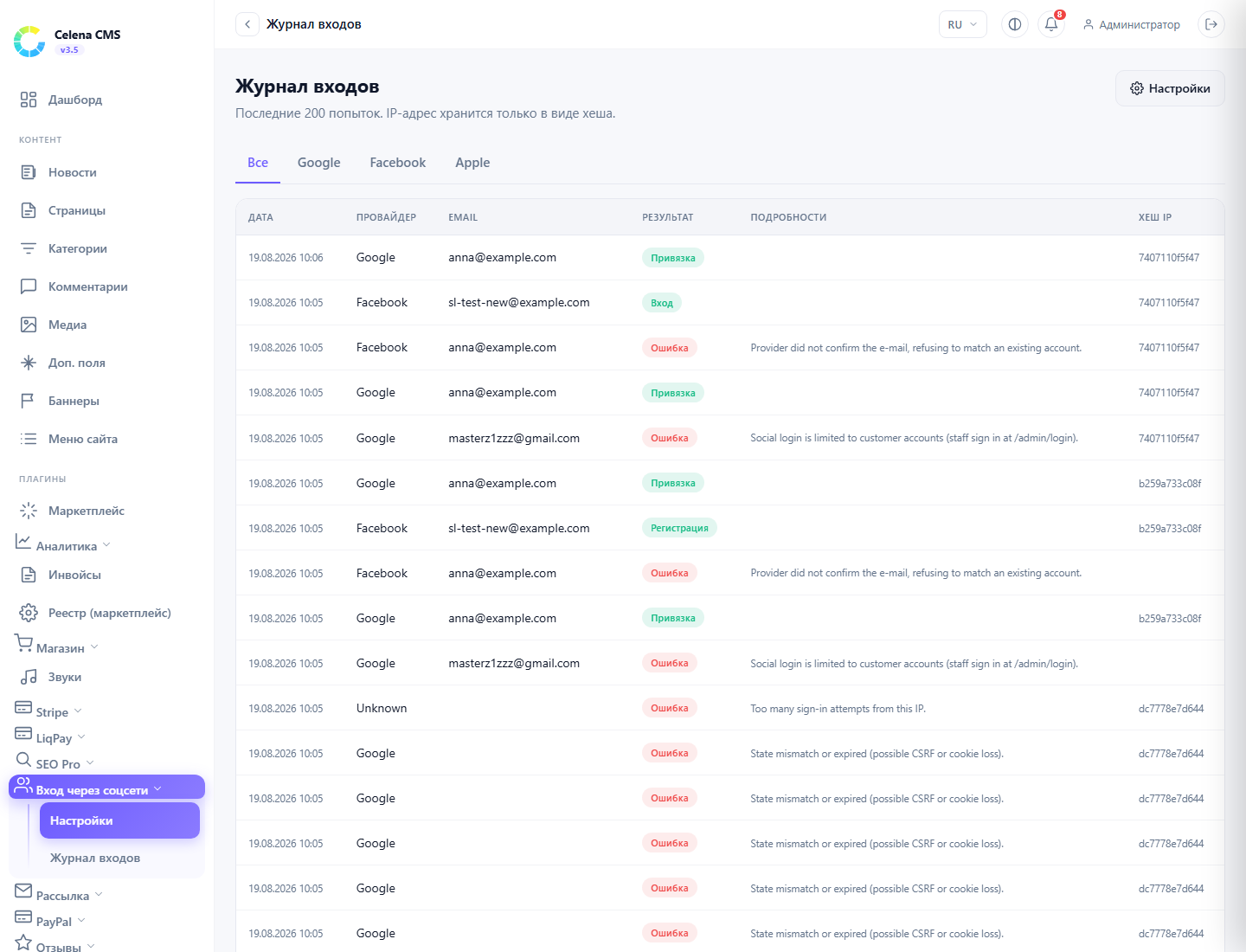Switch to the Все tab

258,163
